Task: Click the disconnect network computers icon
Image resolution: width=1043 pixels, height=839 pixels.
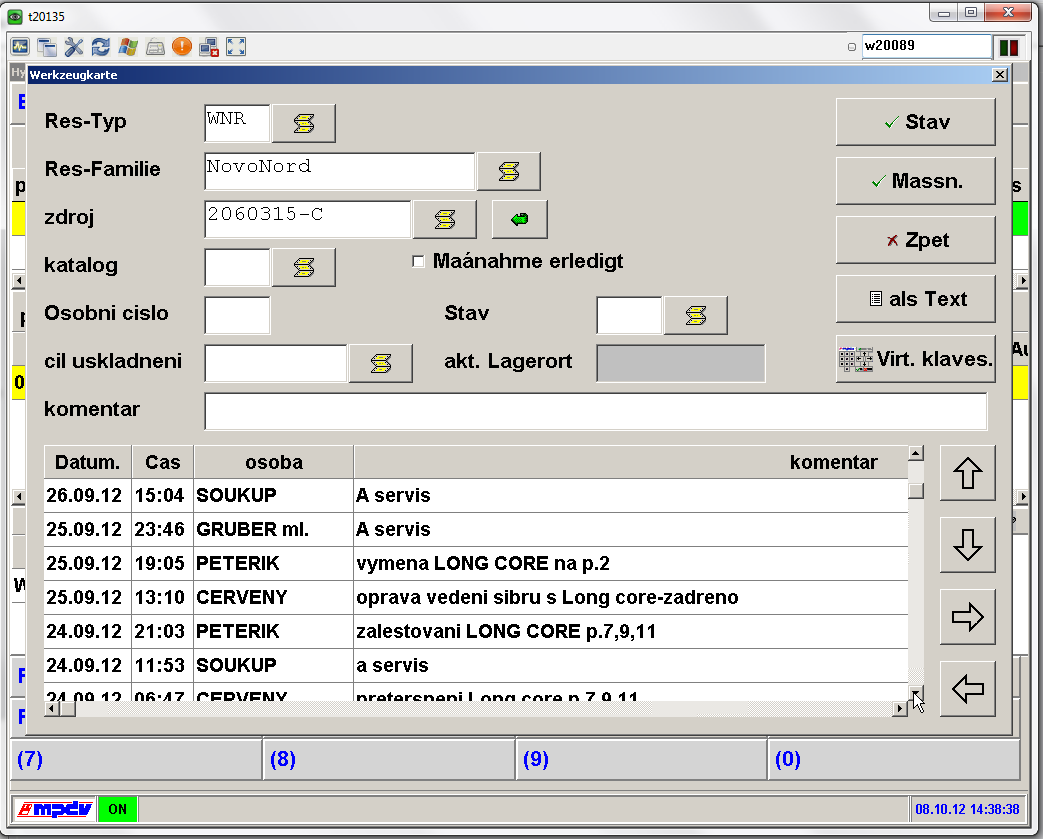Action: [209, 47]
